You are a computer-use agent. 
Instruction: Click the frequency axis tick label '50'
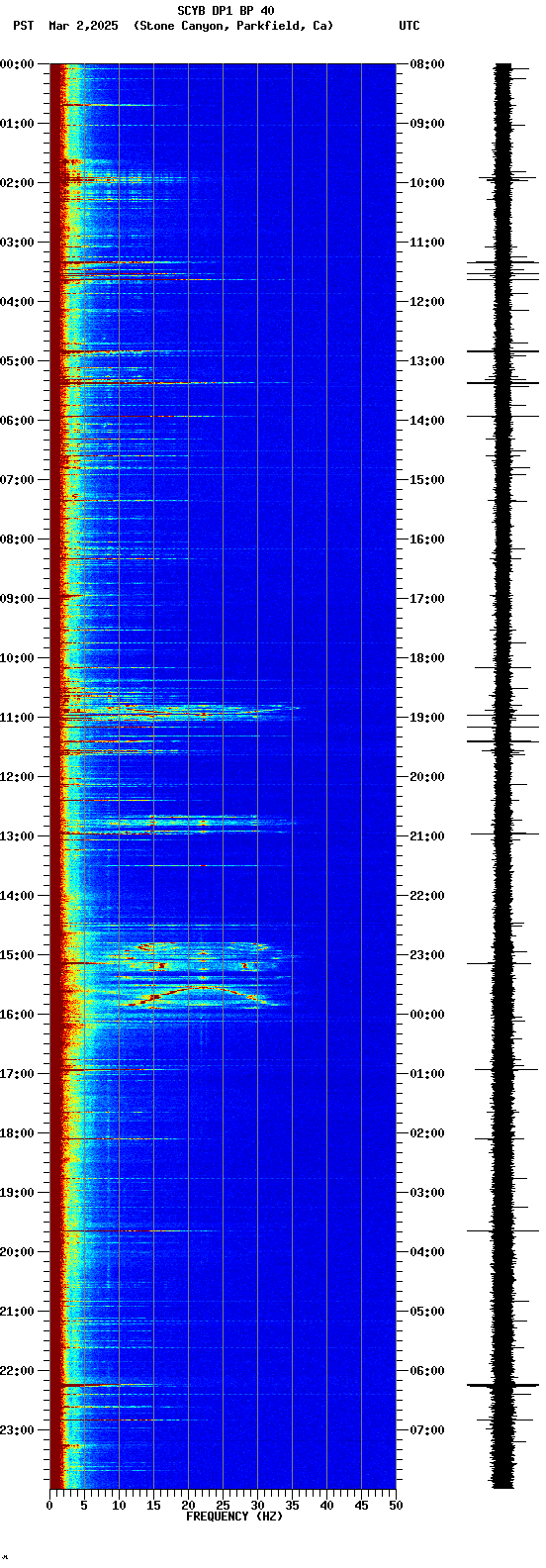(x=396, y=1506)
